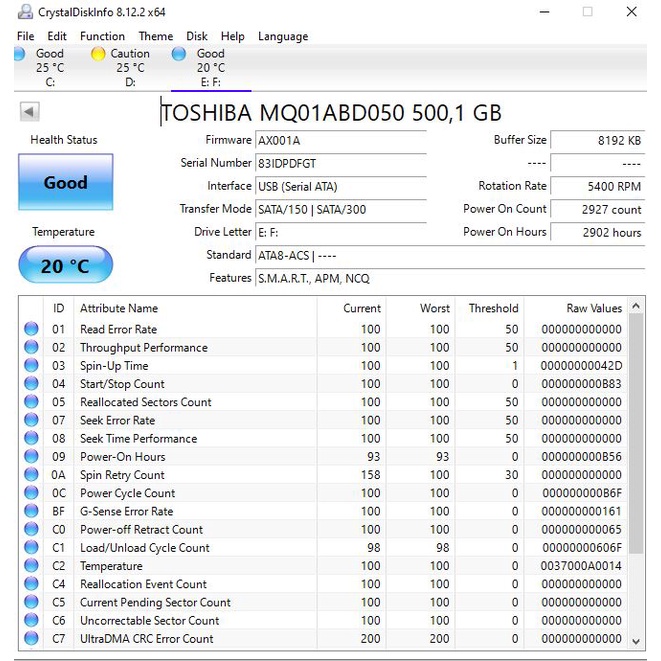Viewport: 661px width, 661px height.
Task: Open the File menu
Action: pyautogui.click(x=25, y=36)
